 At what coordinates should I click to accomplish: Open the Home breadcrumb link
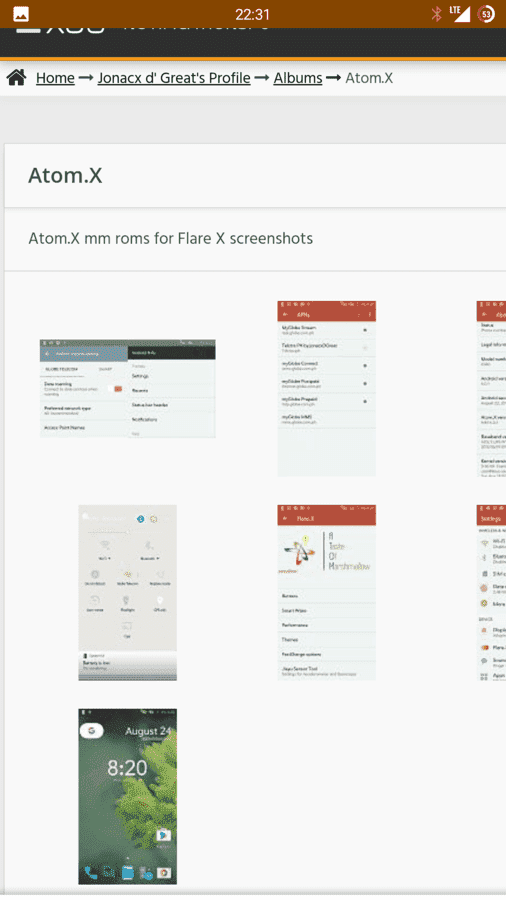[55, 78]
